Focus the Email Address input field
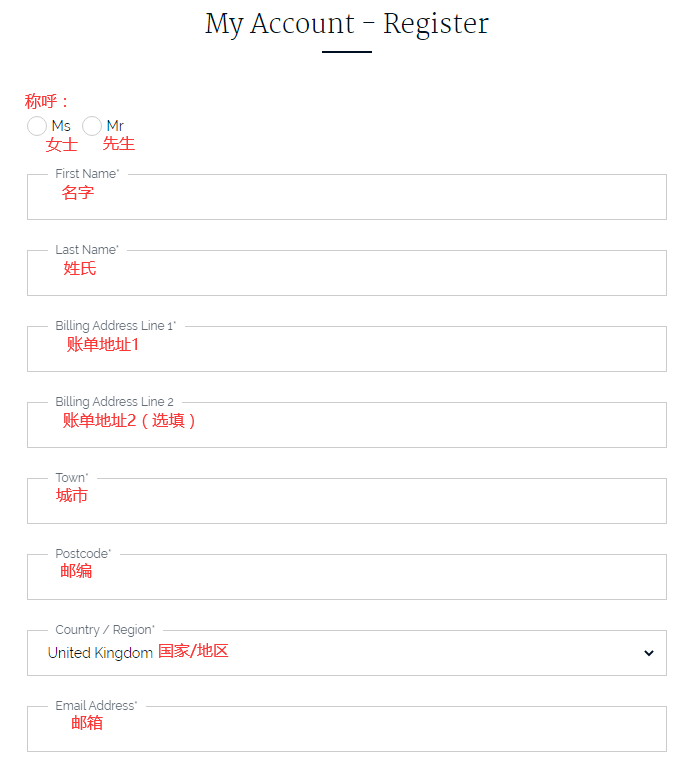Image resolution: width=696 pixels, height=760 pixels. (346, 730)
